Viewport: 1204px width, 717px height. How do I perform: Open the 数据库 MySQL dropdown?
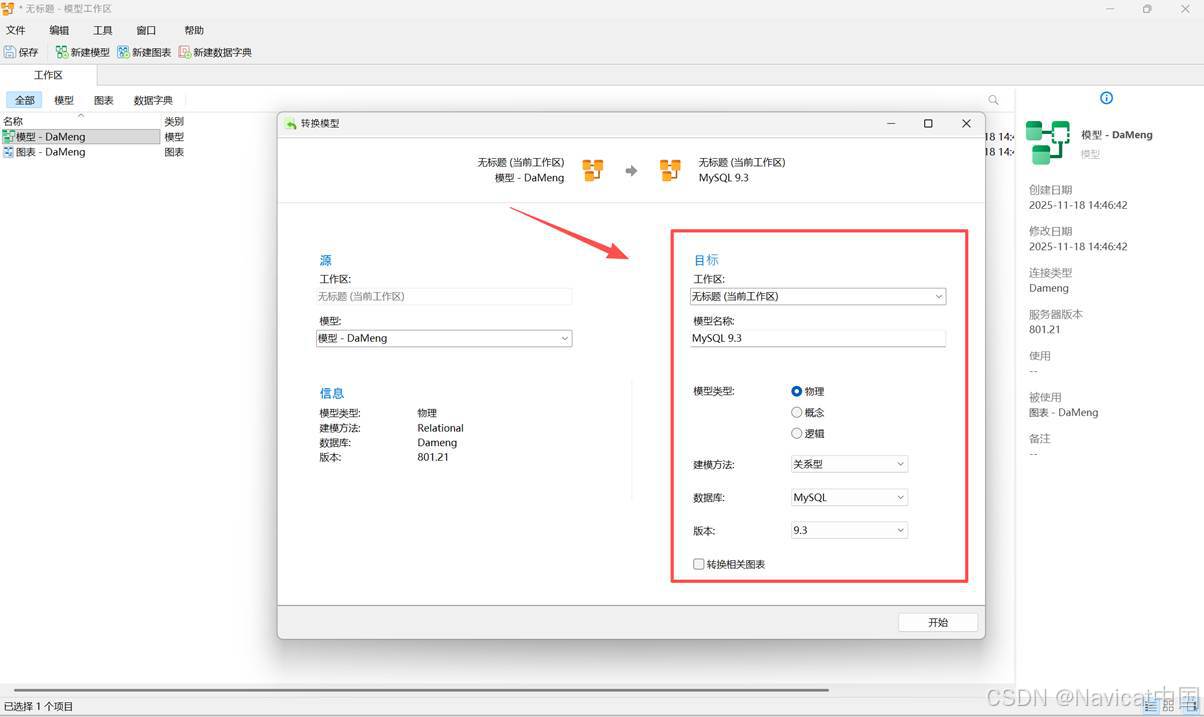point(849,497)
